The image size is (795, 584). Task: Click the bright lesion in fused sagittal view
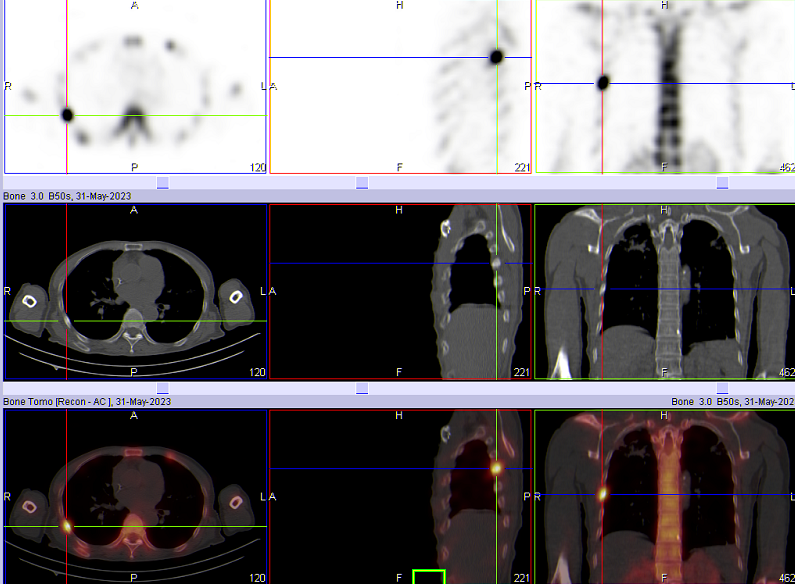(496, 467)
